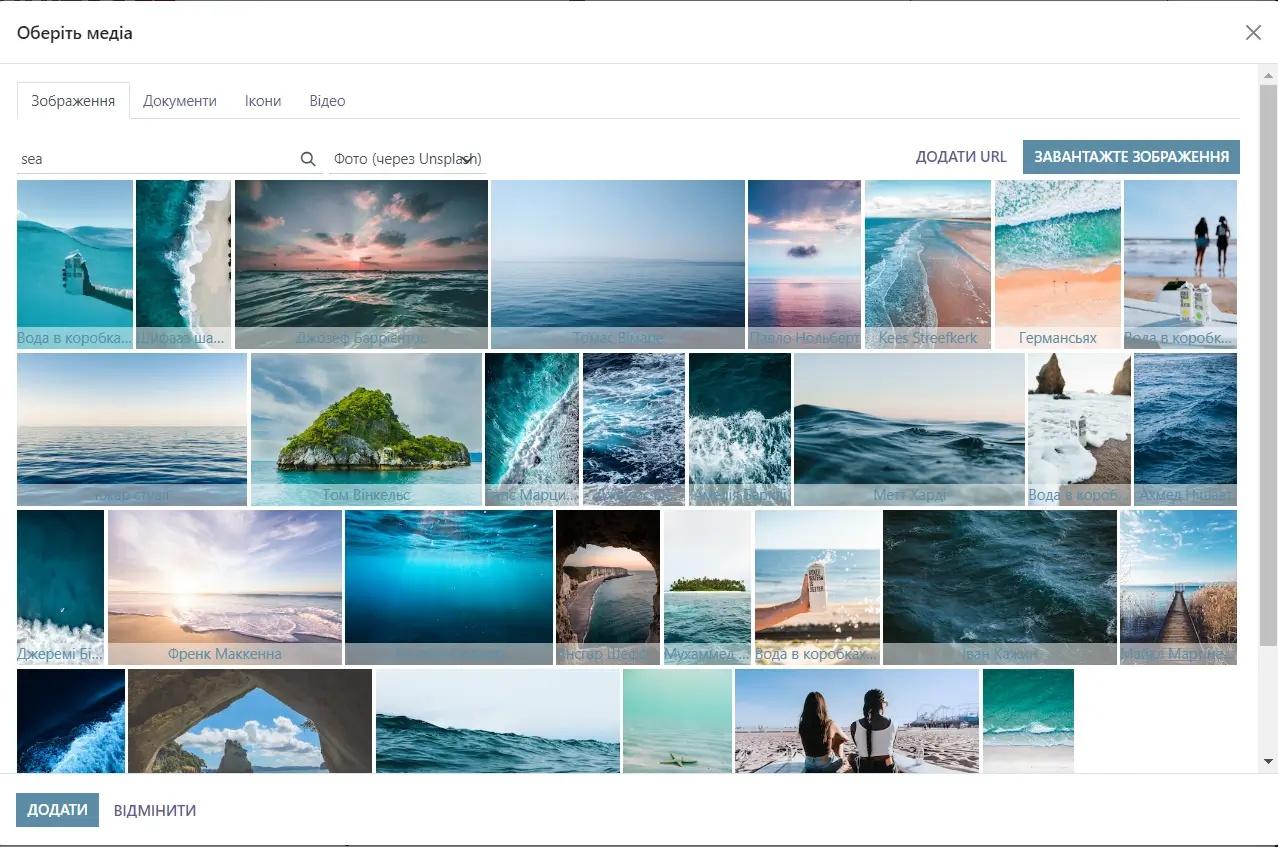Pick the shoreline photo by Kees Streefkerk

point(927,263)
